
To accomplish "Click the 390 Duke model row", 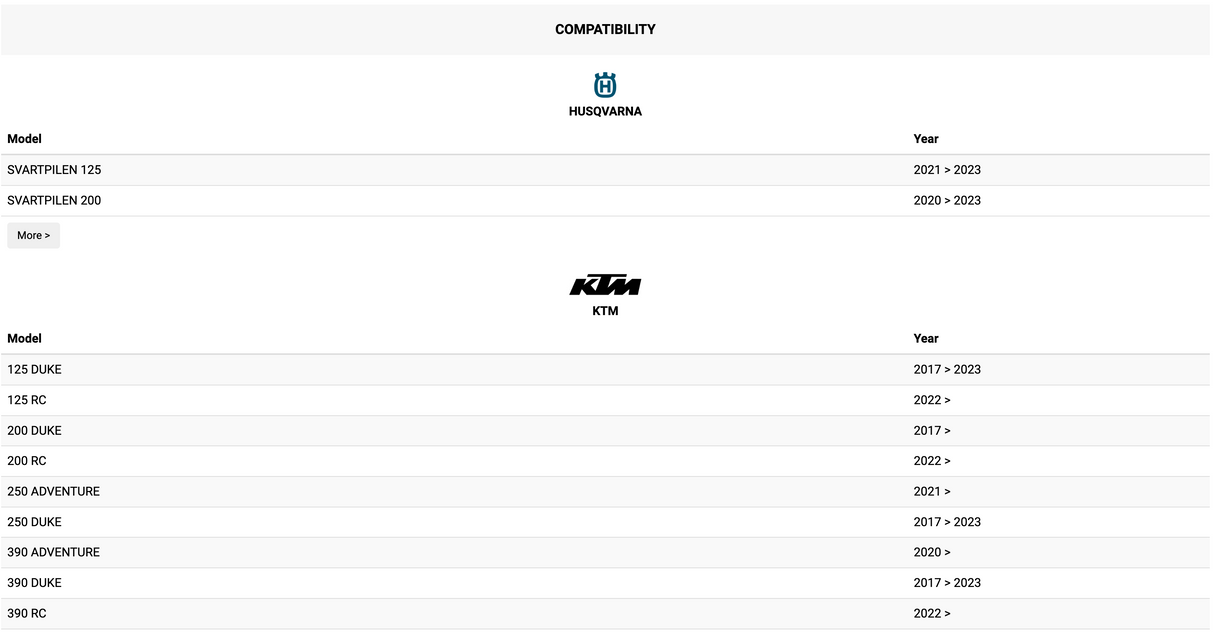I will [x=34, y=583].
